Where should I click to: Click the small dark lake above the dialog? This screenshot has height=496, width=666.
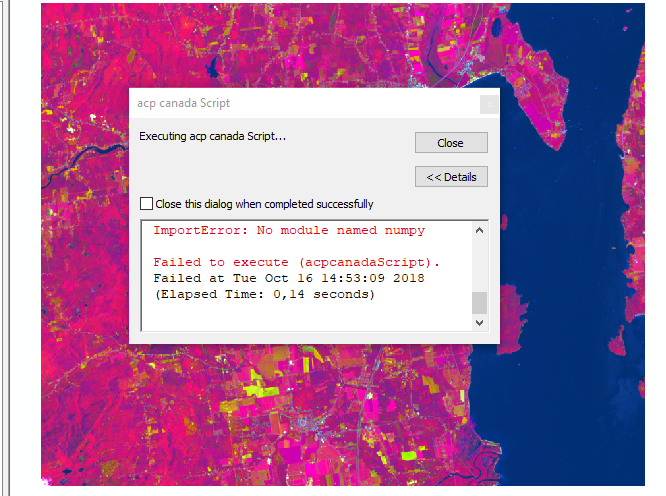[x=212, y=68]
